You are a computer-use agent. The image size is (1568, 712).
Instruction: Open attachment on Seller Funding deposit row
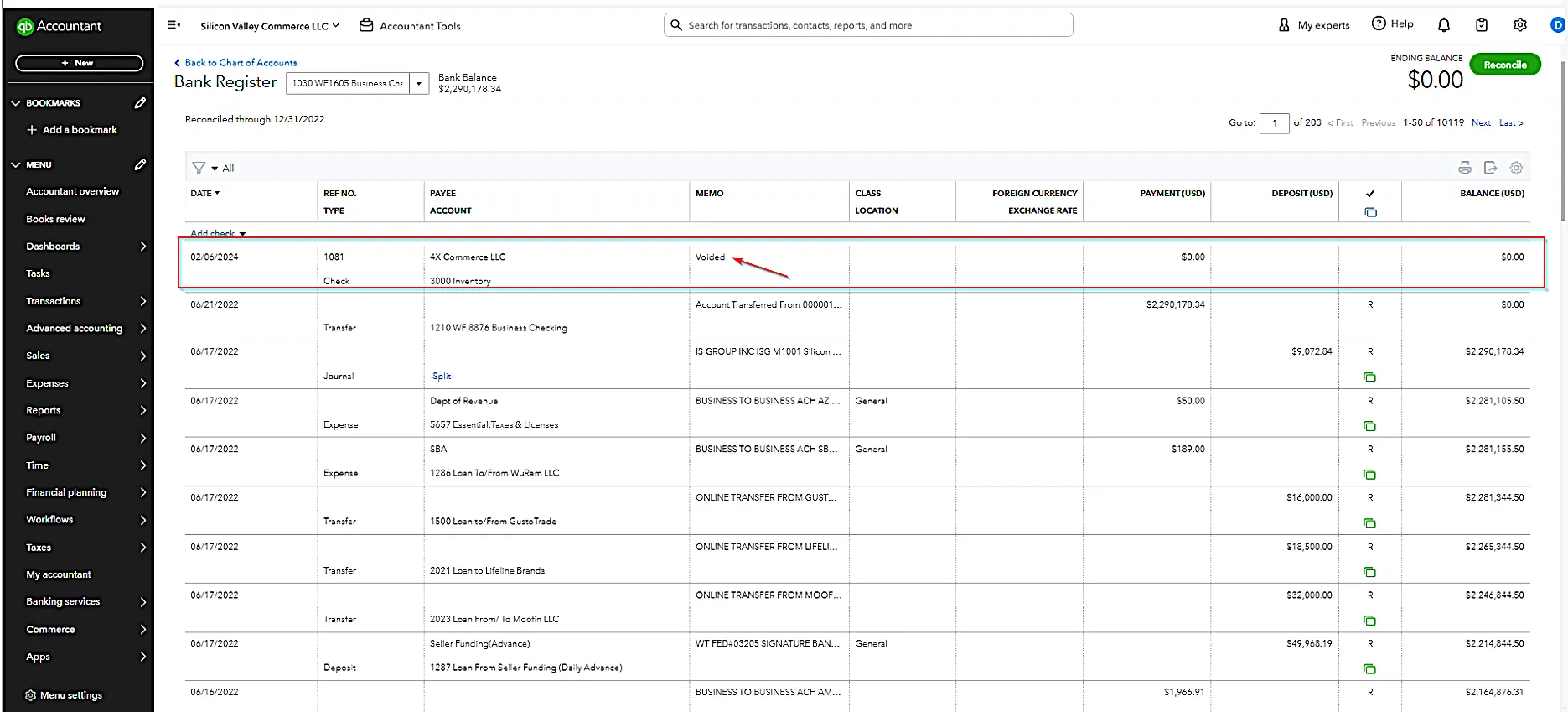1370,669
